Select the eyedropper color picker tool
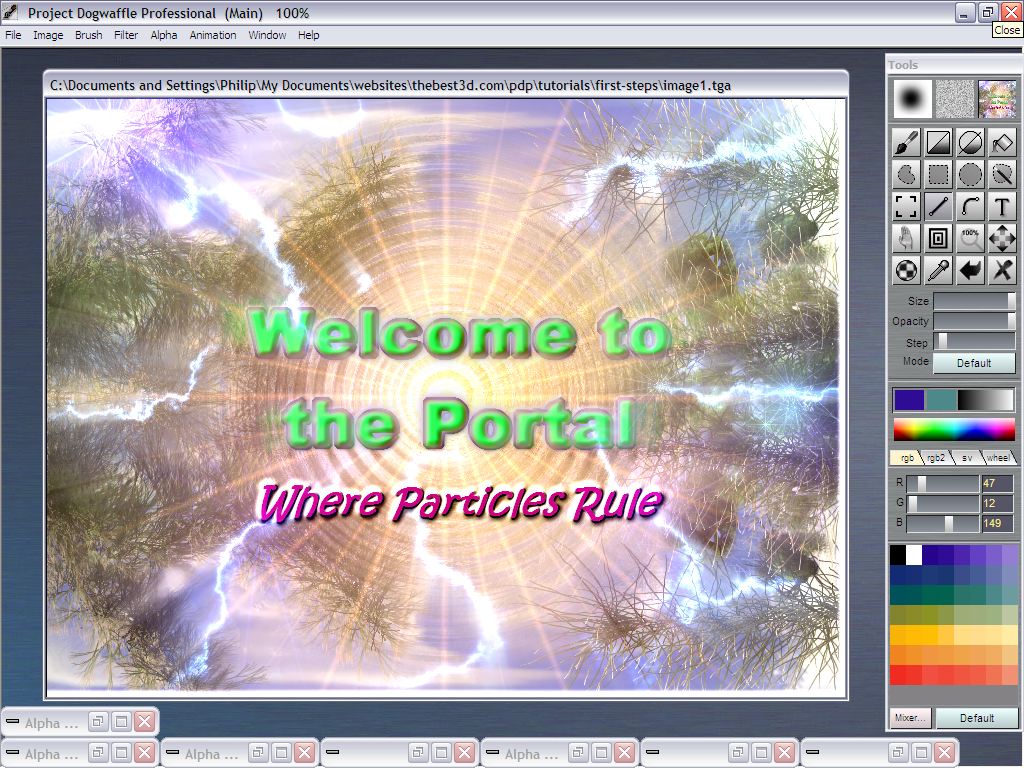1024x768 pixels. 938,270
